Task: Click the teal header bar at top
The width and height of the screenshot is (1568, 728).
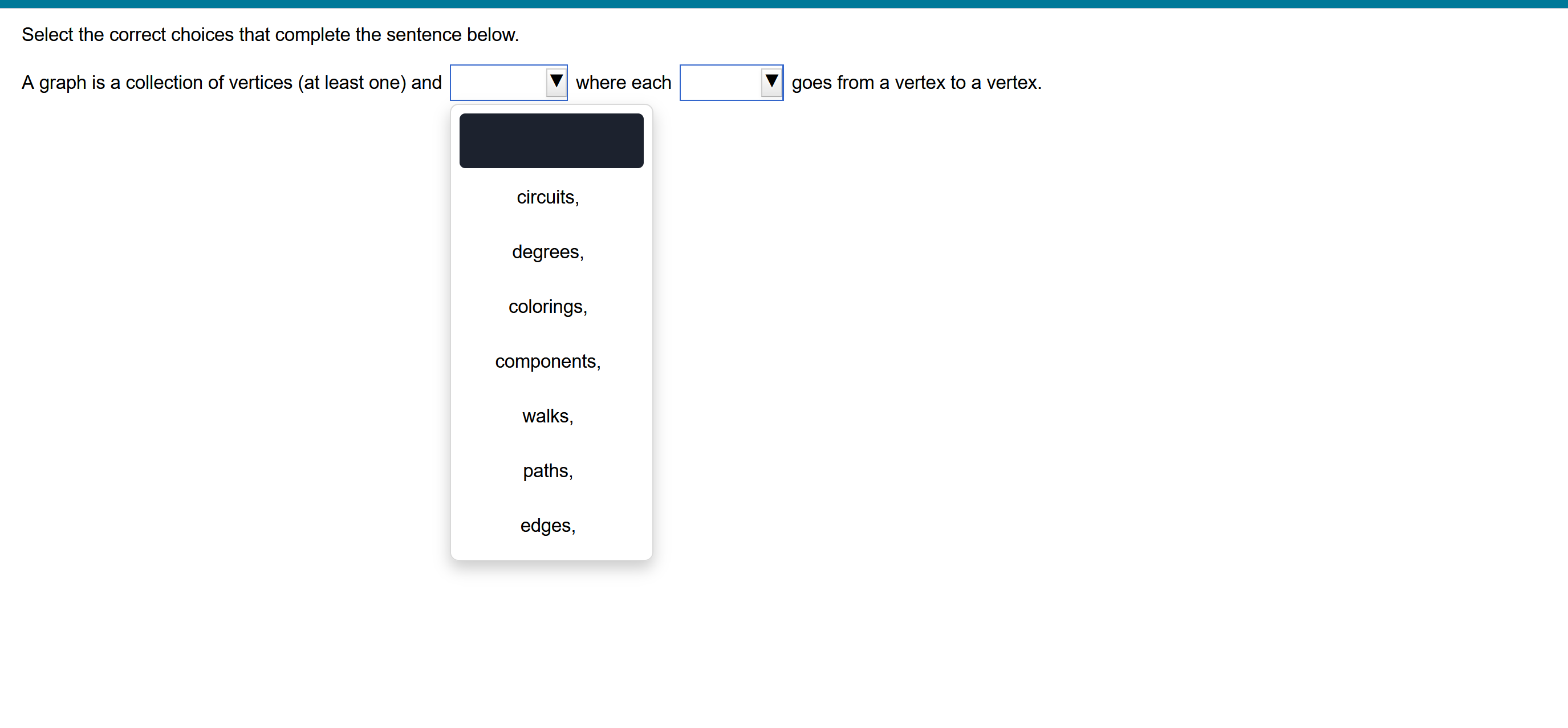Action: point(784,4)
